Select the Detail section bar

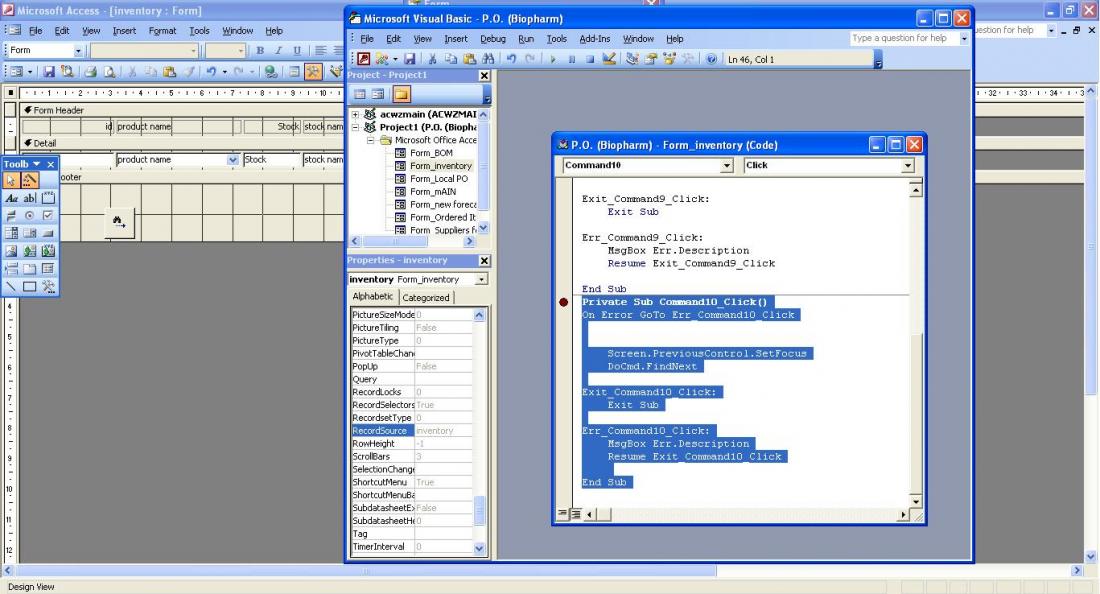click(x=181, y=143)
